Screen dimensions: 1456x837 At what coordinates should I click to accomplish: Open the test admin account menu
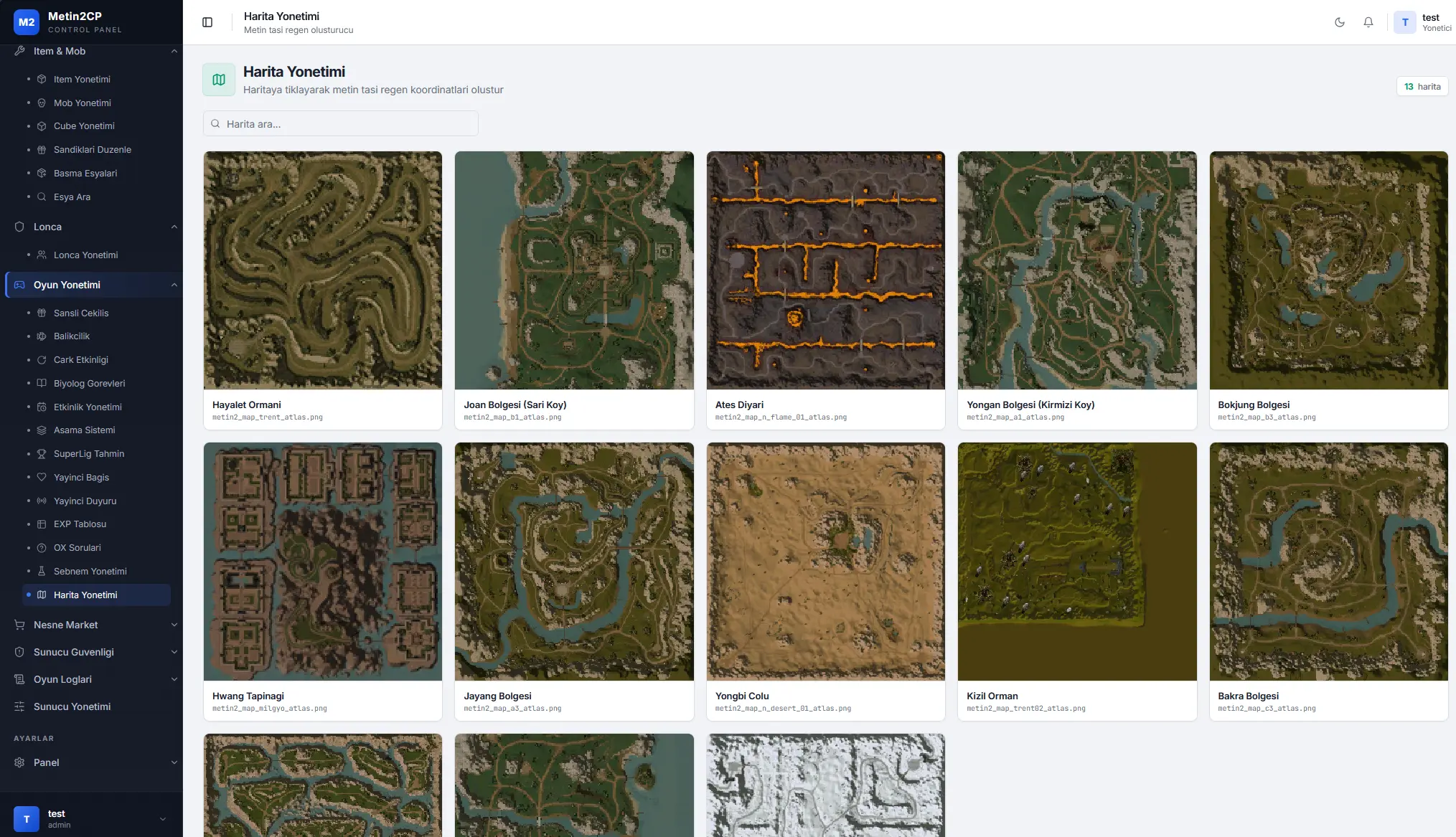(x=91, y=818)
